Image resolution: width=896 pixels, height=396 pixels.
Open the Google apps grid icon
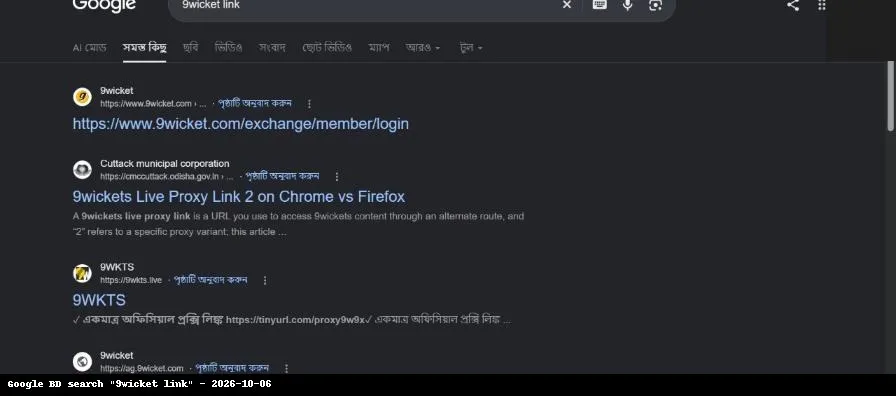point(822,5)
